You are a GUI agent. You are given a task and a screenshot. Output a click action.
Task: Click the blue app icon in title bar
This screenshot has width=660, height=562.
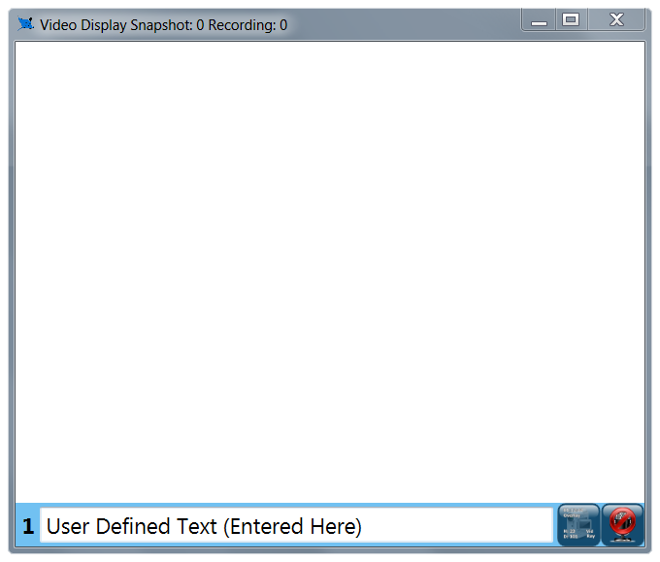[26, 24]
